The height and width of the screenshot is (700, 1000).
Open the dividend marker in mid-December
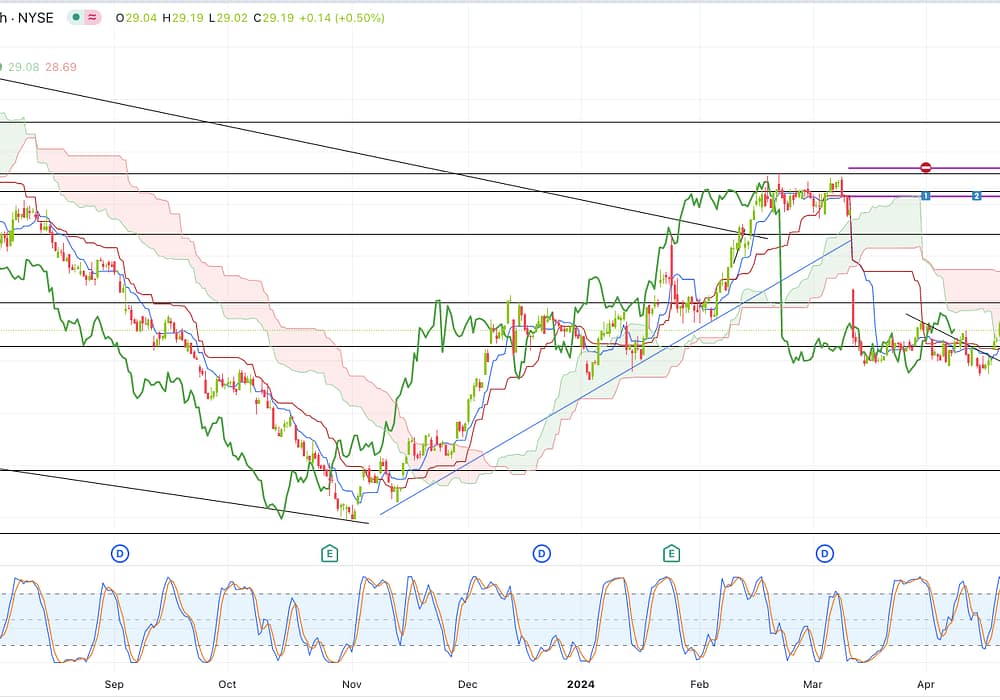point(541,553)
